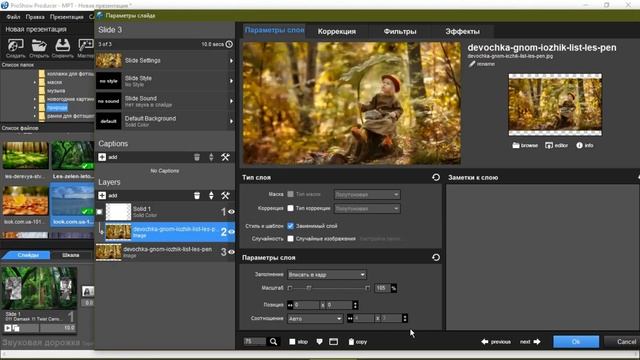Click Captions move up/down arrows

211,157
